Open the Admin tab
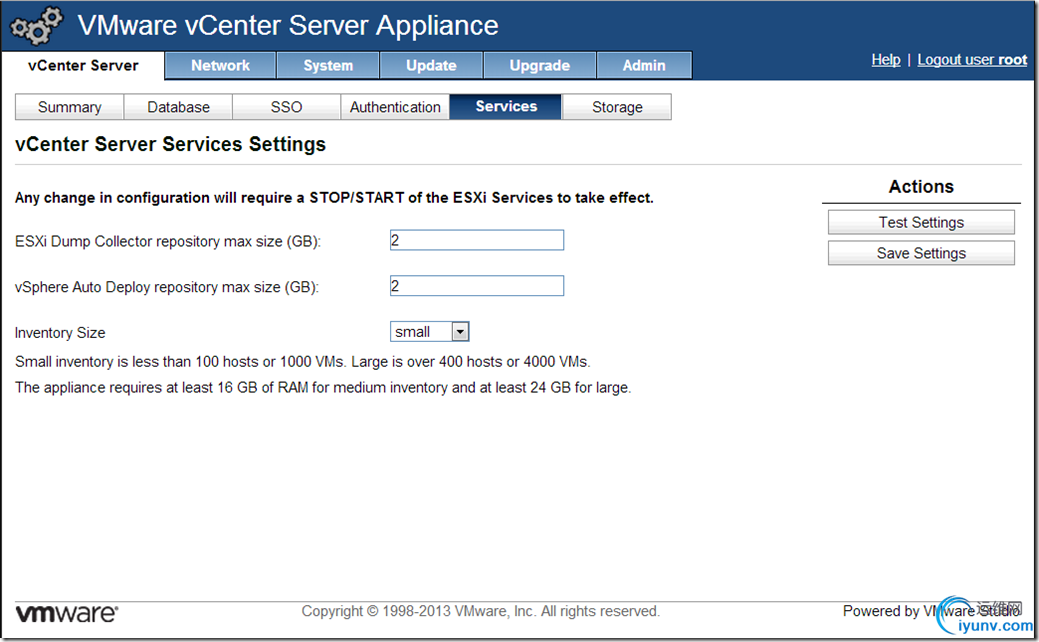Image resolution: width=1039 pixels, height=642 pixels. (644, 66)
